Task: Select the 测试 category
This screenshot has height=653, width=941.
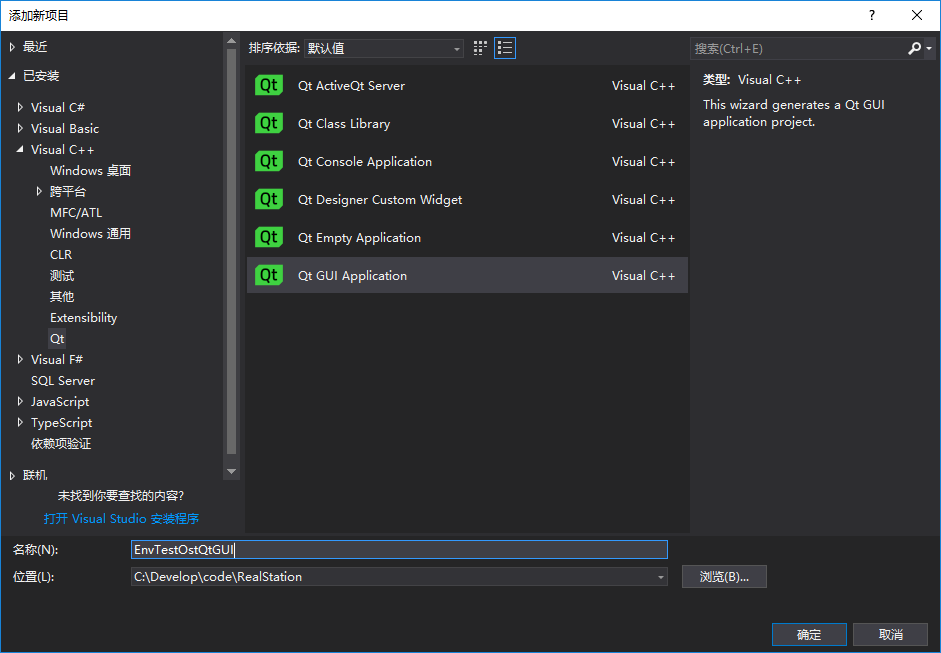Action: click(62, 275)
